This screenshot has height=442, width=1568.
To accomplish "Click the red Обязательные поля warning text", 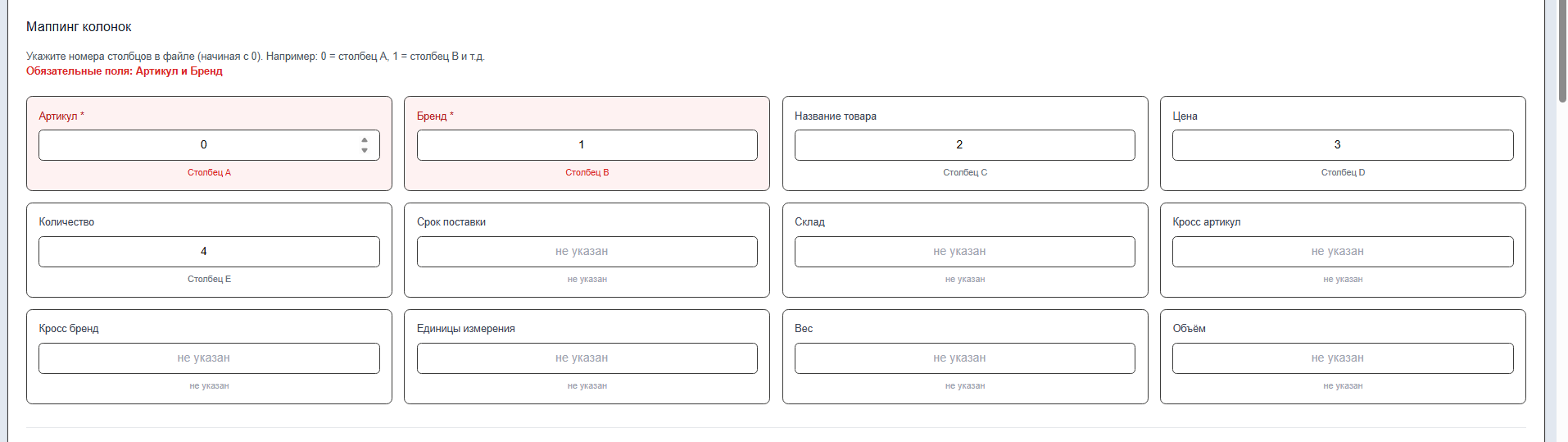I will (x=124, y=71).
